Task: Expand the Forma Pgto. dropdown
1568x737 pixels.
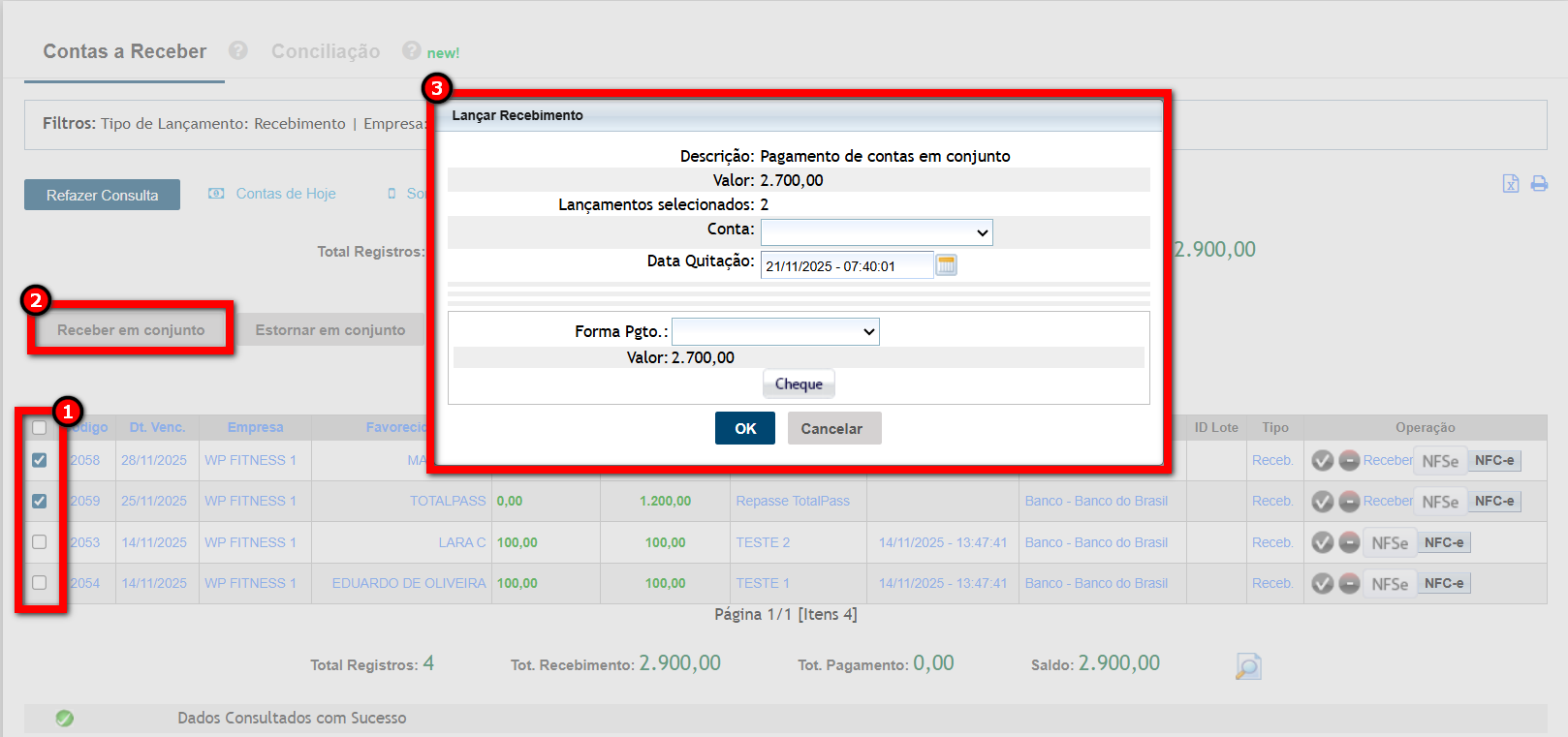Action: (775, 331)
